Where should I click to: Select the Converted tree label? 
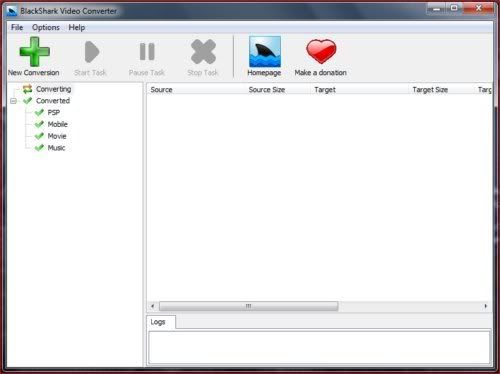[x=53, y=101]
